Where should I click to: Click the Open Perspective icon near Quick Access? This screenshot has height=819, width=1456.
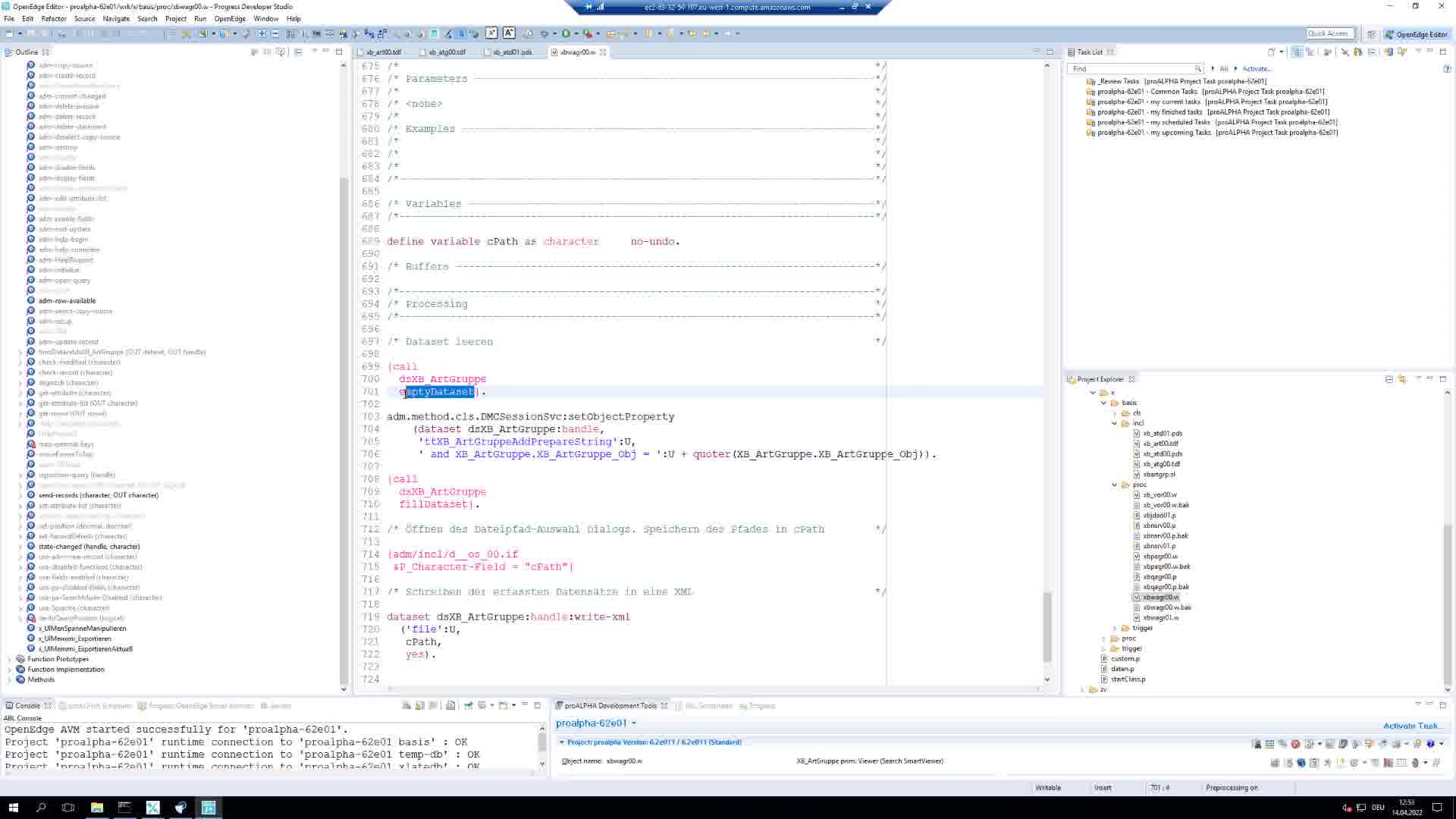click(x=1371, y=34)
